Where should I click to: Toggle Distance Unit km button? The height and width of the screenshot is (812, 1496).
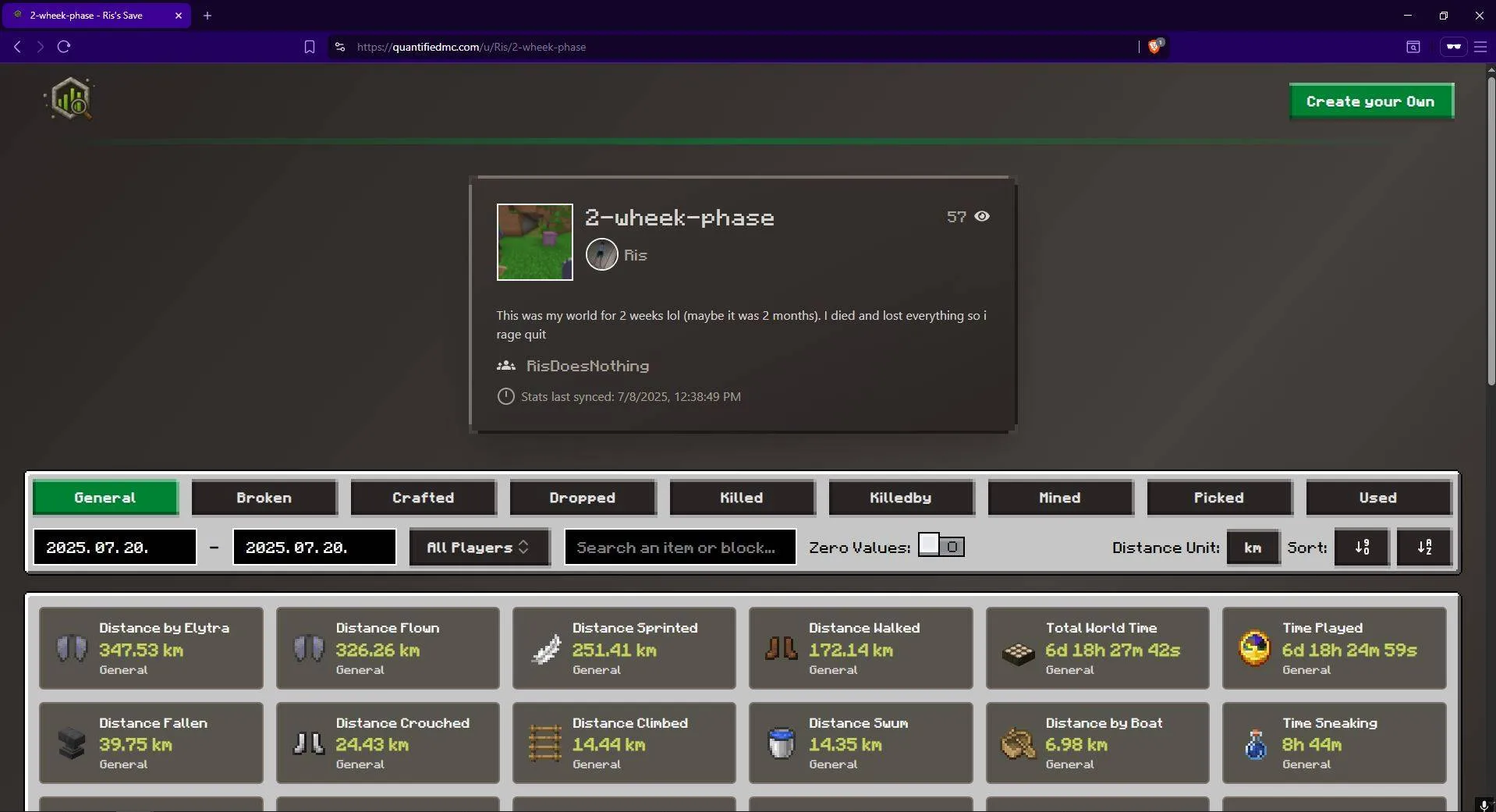coord(1253,547)
